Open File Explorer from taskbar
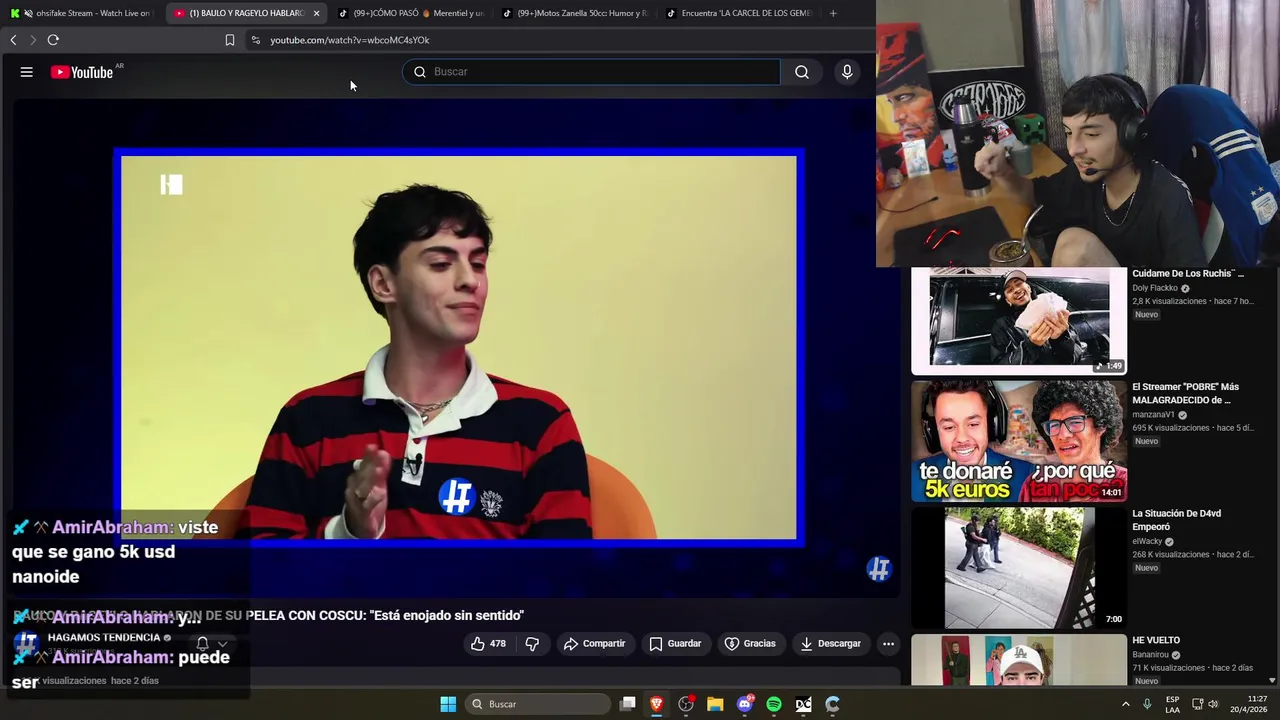This screenshot has width=1280, height=720. (x=715, y=704)
